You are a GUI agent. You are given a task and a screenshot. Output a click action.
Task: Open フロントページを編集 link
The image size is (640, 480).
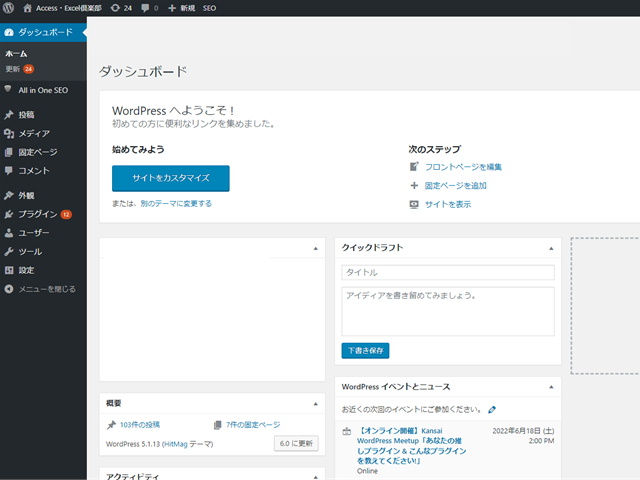coord(463,167)
